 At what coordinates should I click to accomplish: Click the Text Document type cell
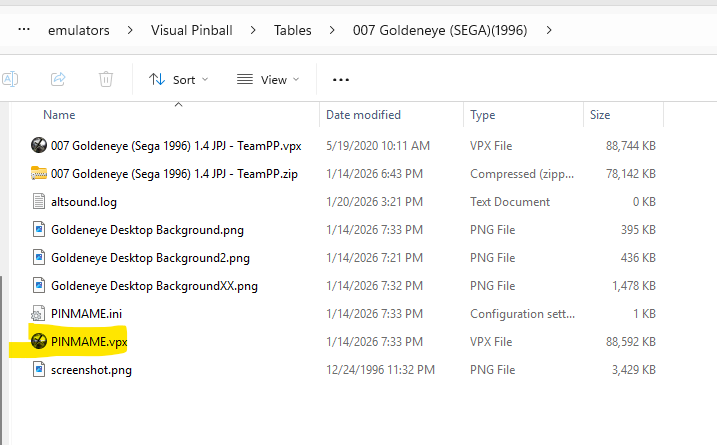coord(510,202)
